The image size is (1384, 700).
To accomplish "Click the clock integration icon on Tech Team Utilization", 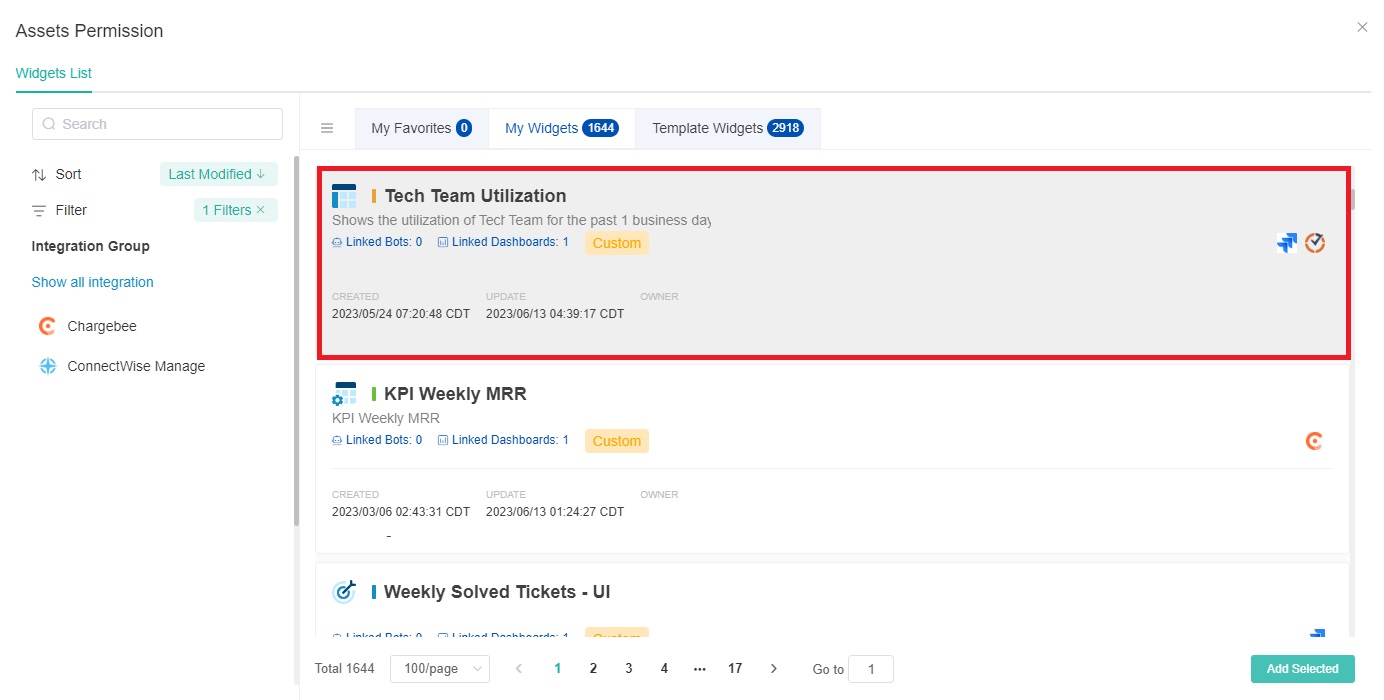I will pyautogui.click(x=1315, y=243).
